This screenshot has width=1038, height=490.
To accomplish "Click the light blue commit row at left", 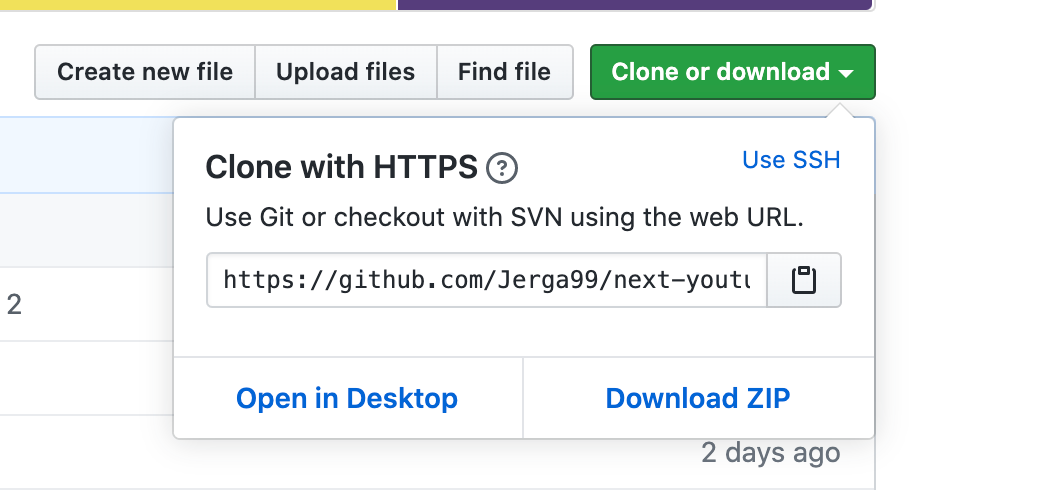I will (85, 155).
